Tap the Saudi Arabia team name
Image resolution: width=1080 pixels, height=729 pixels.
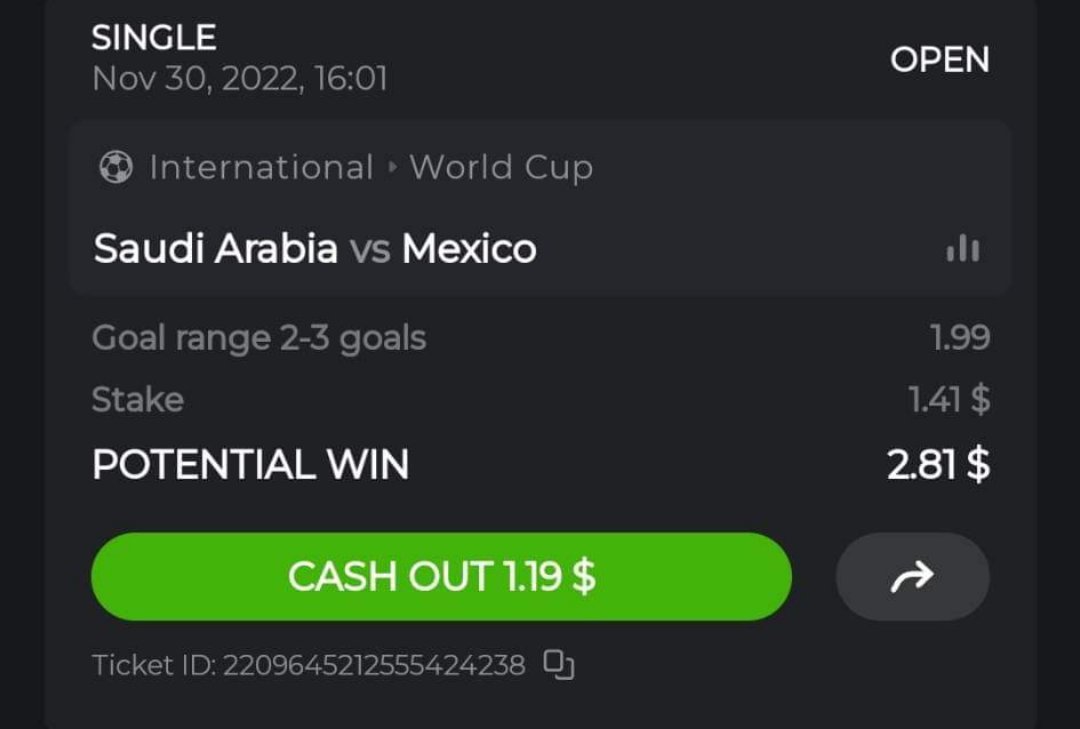[x=215, y=248]
